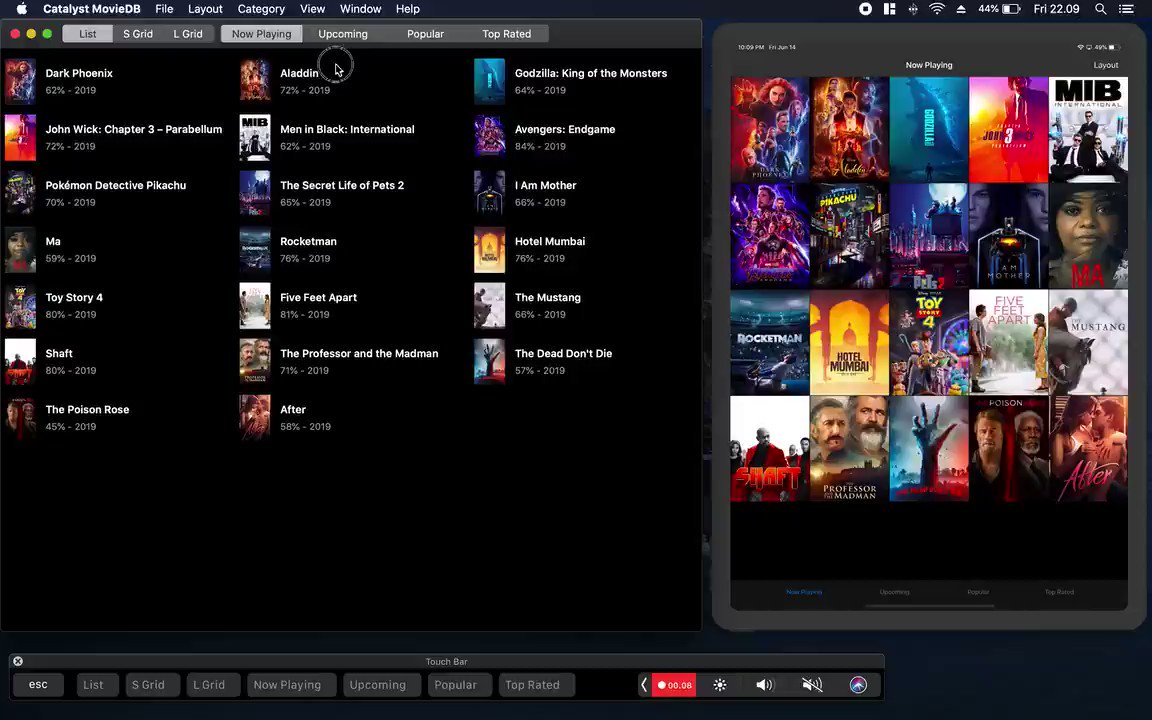This screenshot has height=720, width=1152.
Task: Click Hotel Mumbai poster thumbnail in list
Action: [489, 250]
